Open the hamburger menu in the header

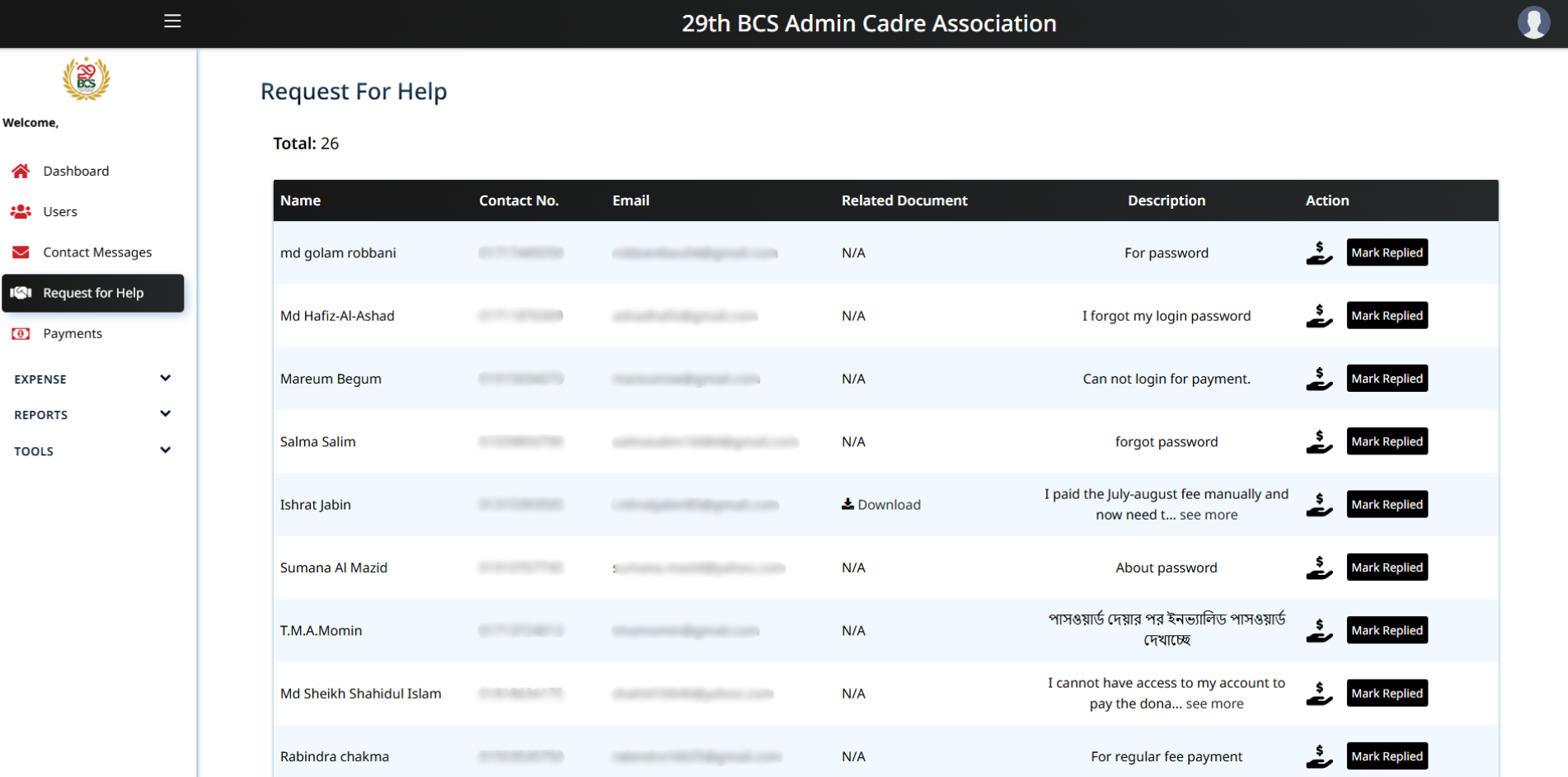[172, 21]
